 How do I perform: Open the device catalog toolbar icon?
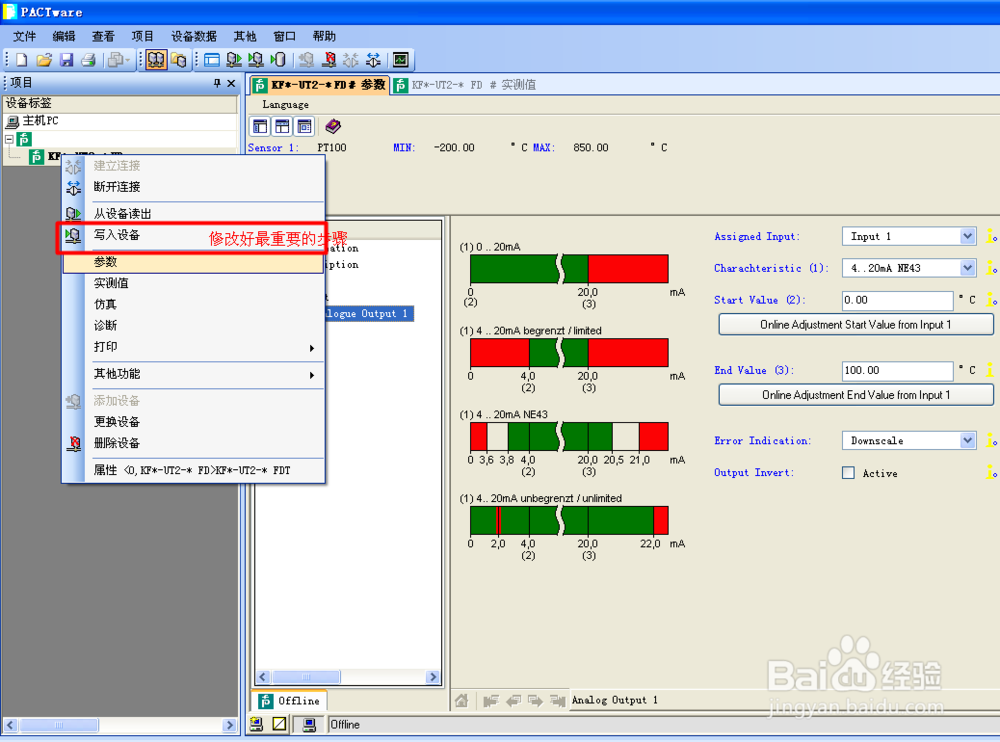coord(179,60)
